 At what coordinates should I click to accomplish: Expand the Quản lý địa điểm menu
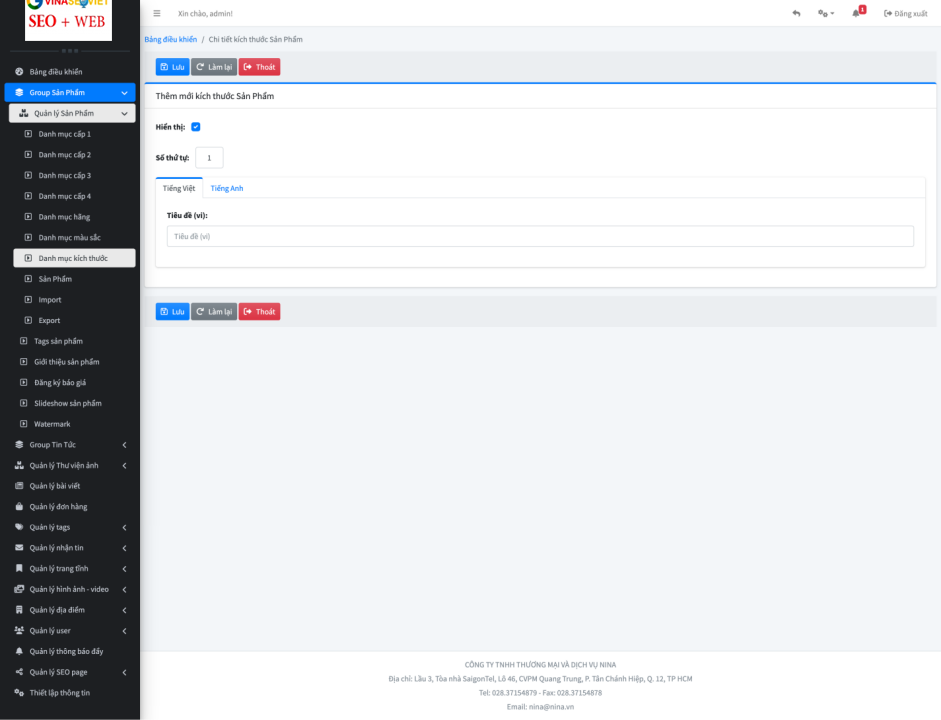click(x=70, y=610)
